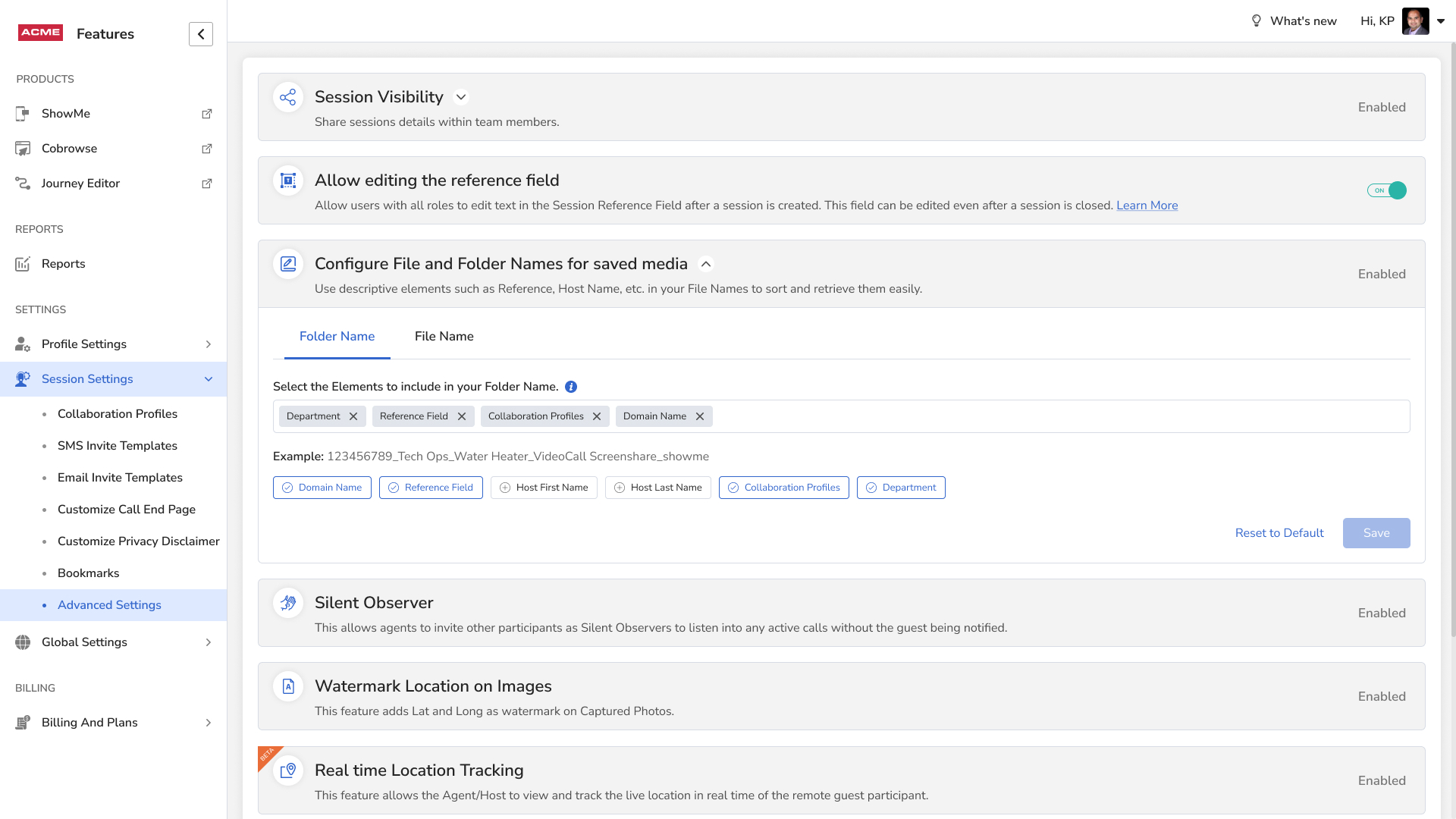Click the ShowMe external link icon

click(x=206, y=114)
